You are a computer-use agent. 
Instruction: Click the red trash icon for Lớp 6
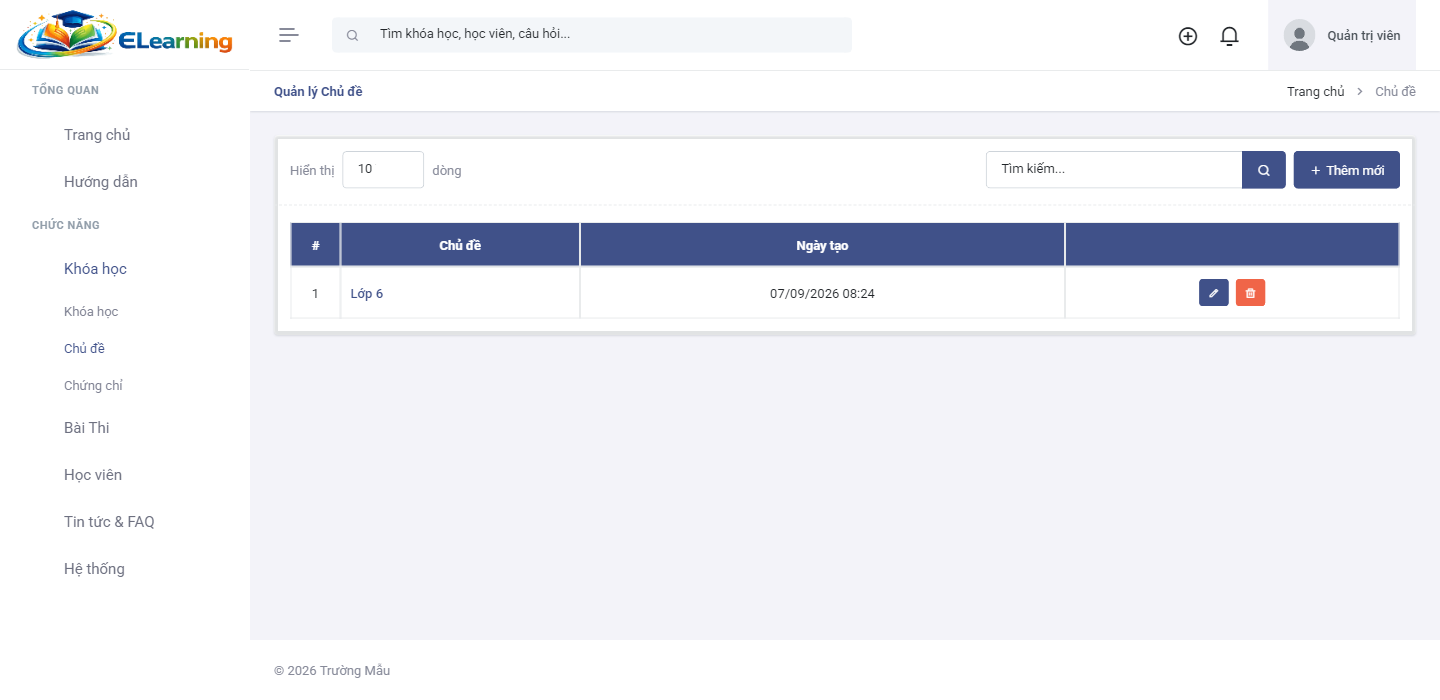pos(1250,293)
